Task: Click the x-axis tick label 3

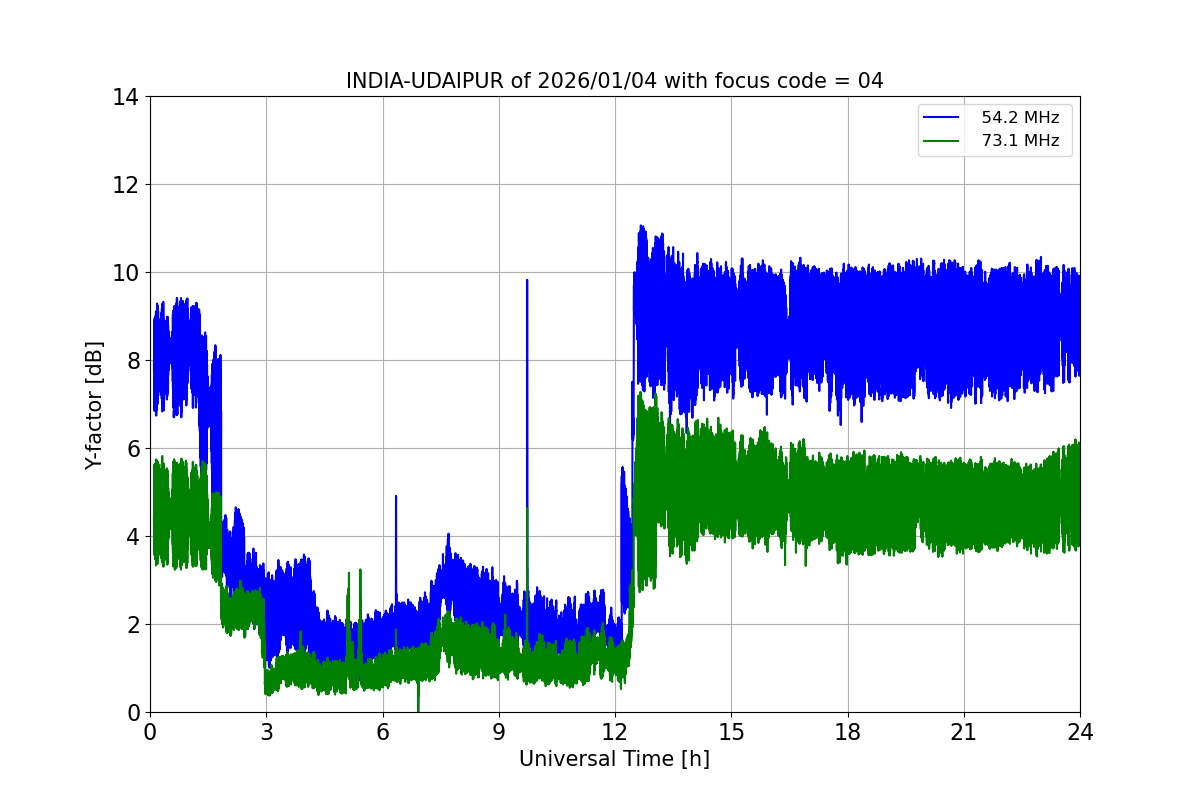Action: pos(266,732)
